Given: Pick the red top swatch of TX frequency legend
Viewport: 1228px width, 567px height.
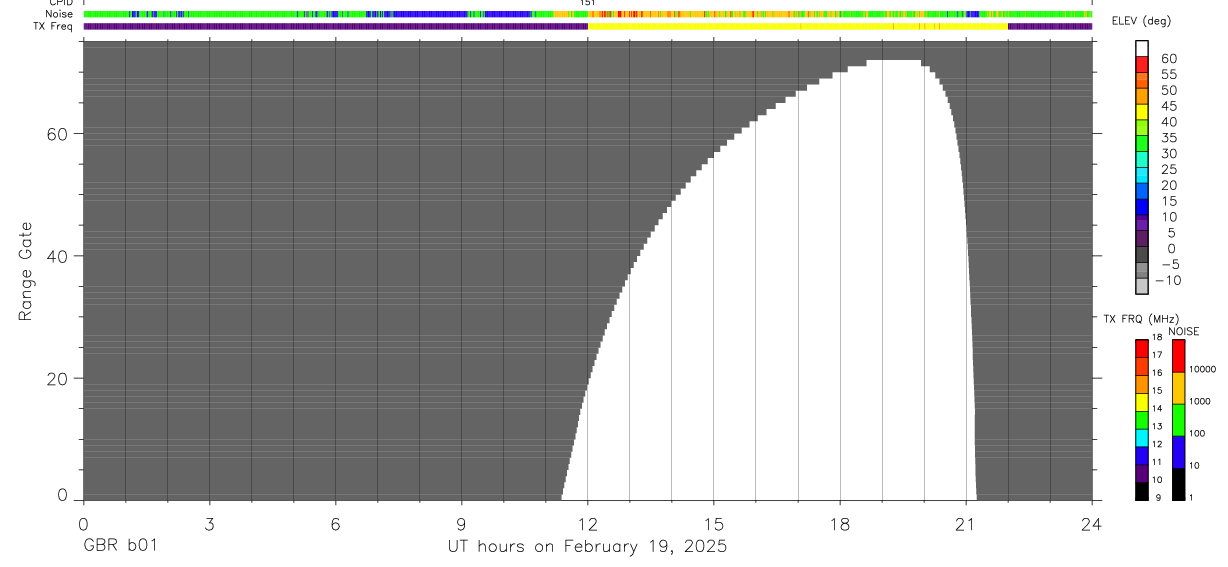Looking at the screenshot, I should 1142,348.
